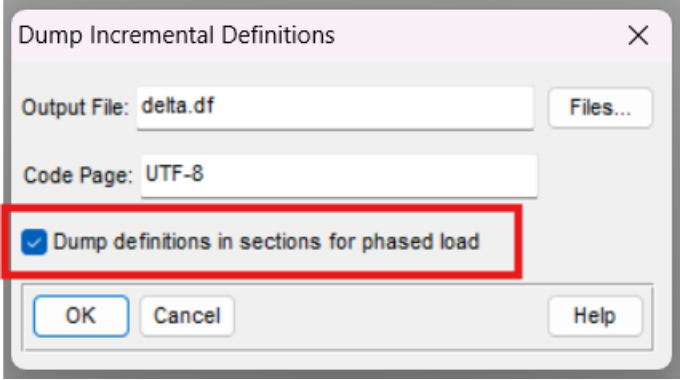The image size is (680, 380).
Task: Click the button panel between Cancel and Help
Action: pyautogui.click(x=390, y=317)
